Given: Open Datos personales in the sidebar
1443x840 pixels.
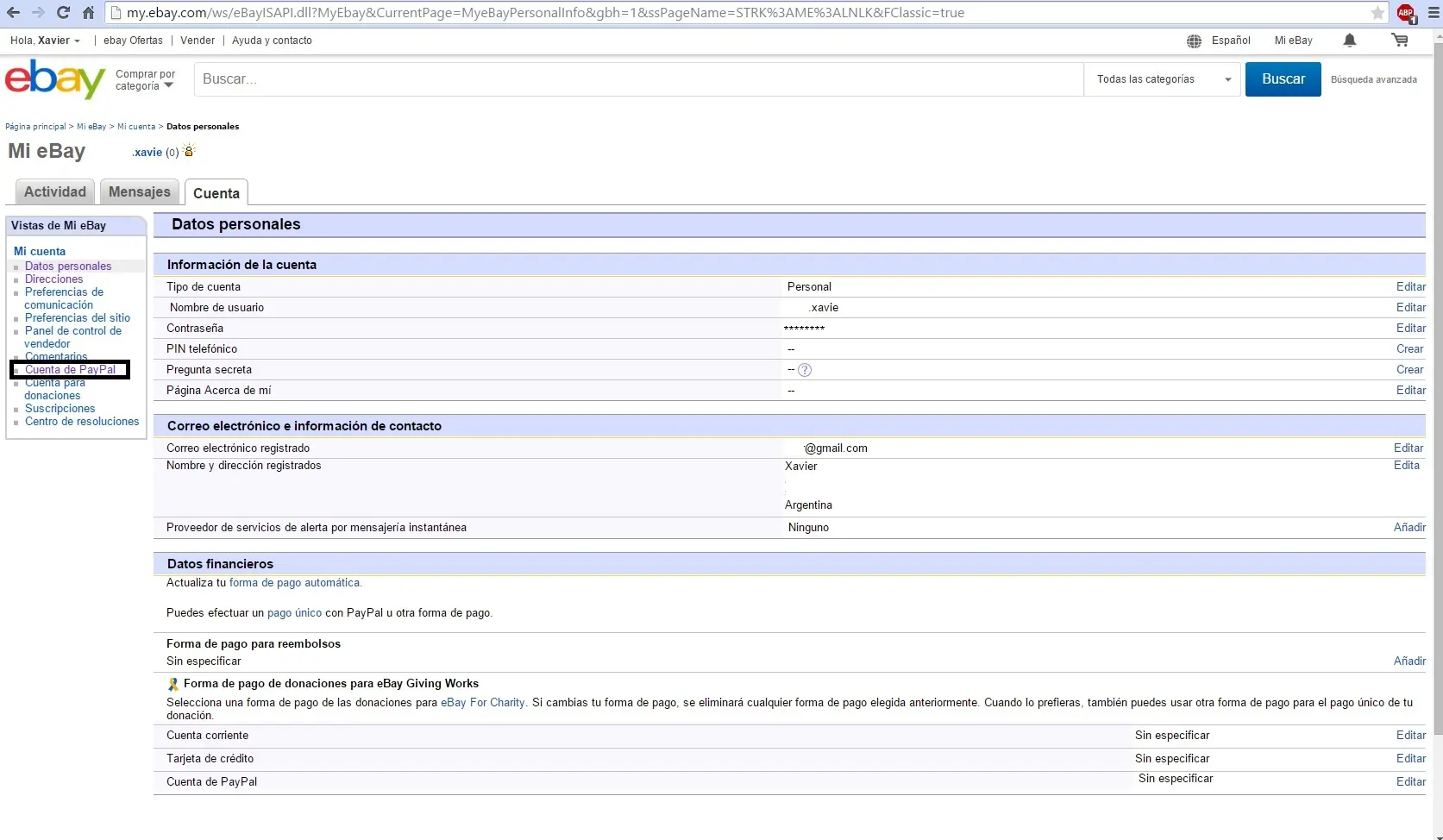Looking at the screenshot, I should 68,266.
